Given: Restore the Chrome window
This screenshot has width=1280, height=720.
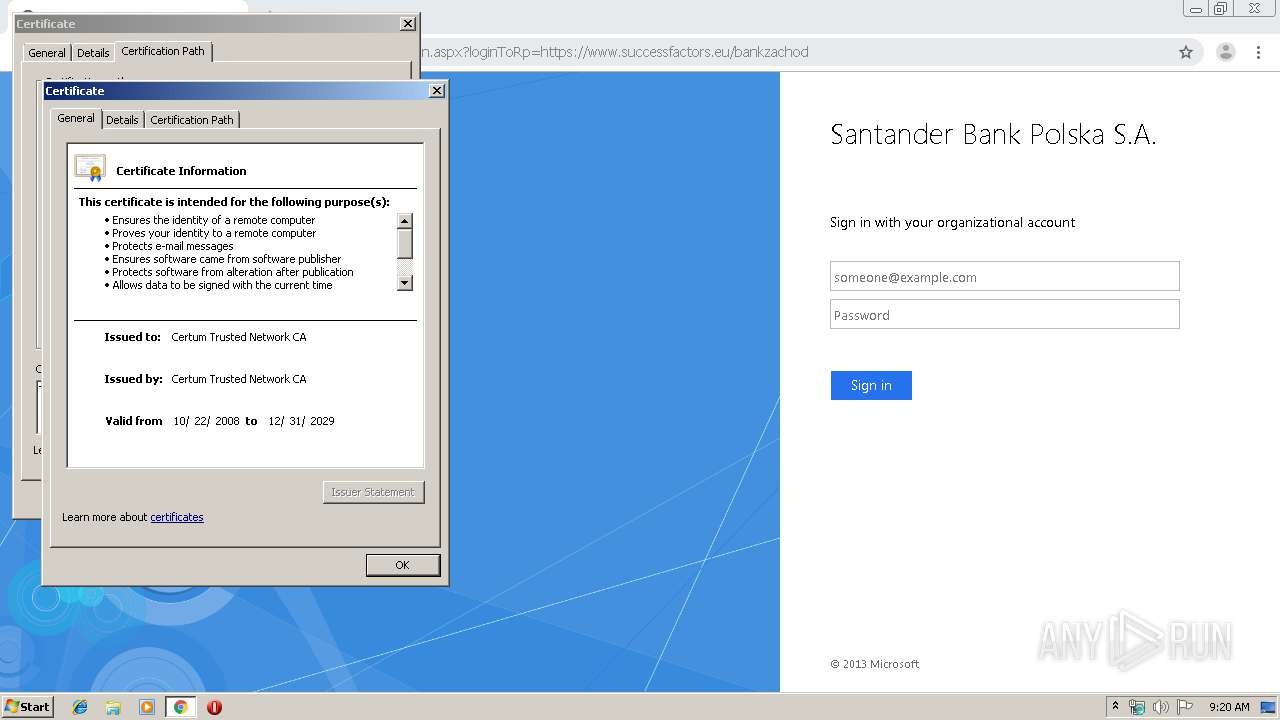Looking at the screenshot, I should (1220, 9).
